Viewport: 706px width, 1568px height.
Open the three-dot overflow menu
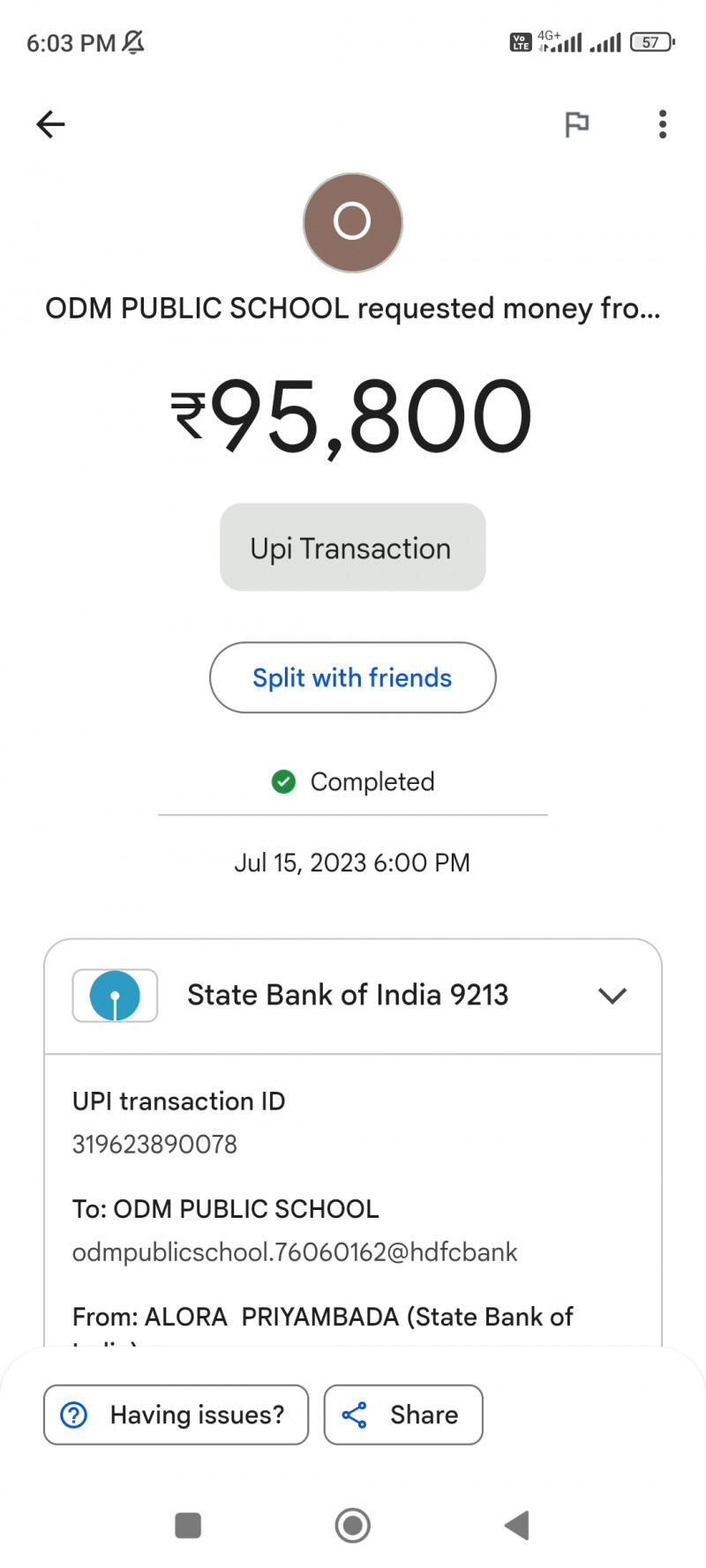[662, 124]
